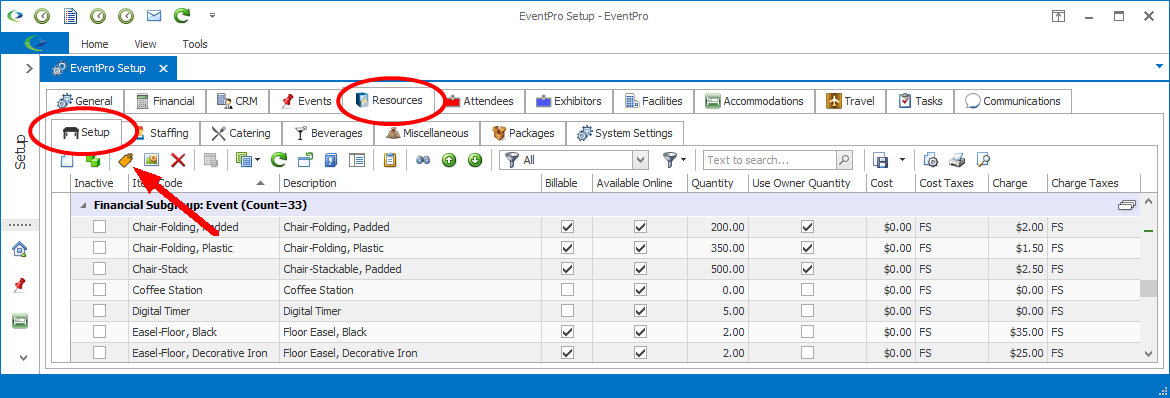Screen dimensions: 1170x398
Task: Open dropdown arrow beside the save icon
Action: pyautogui.click(x=902, y=160)
